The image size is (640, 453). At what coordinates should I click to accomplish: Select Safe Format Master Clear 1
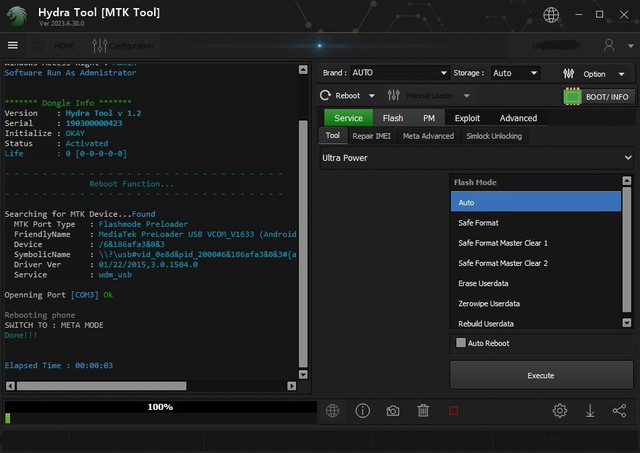[x=536, y=243]
